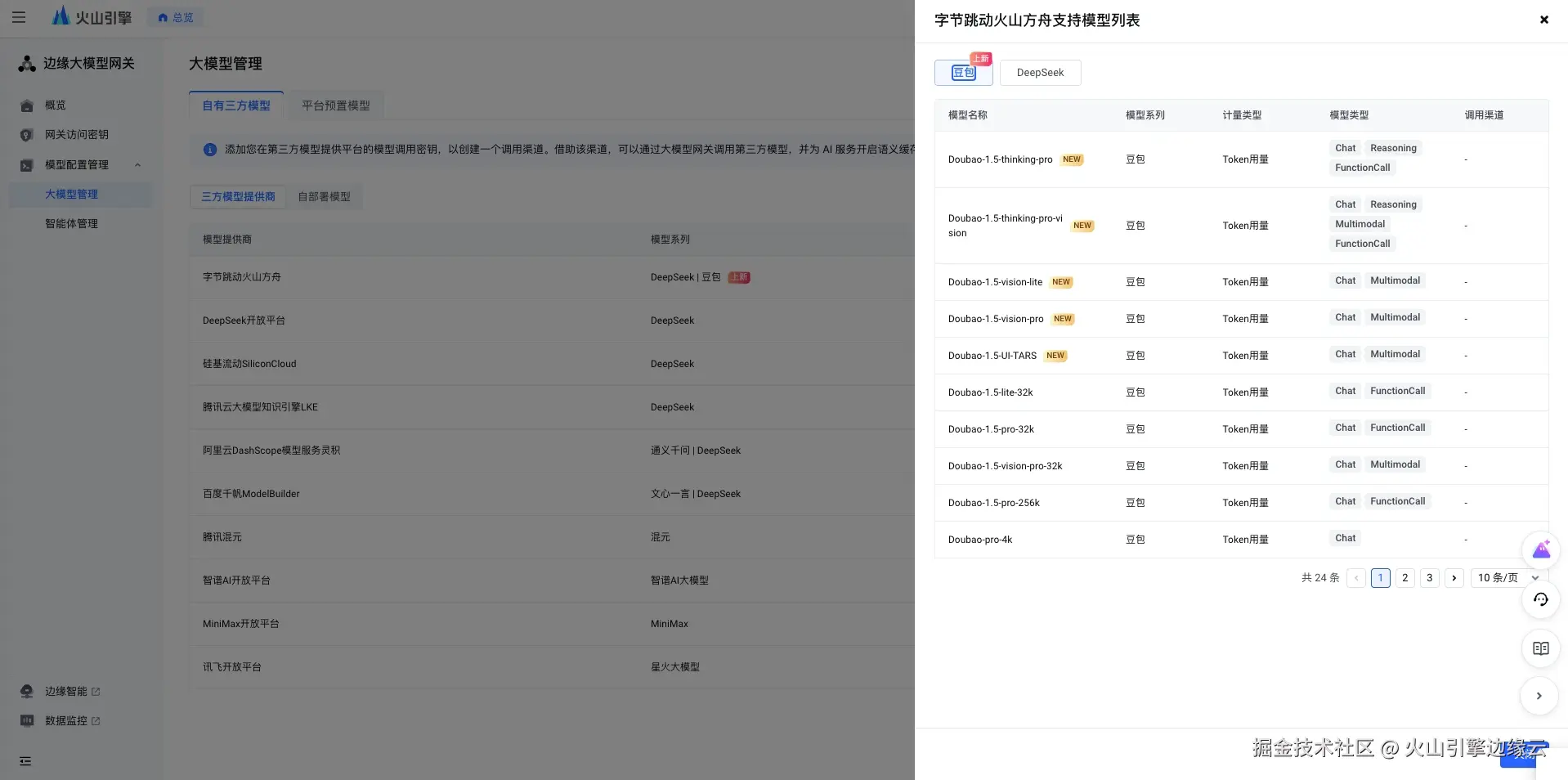
Task: Open the customer support headset icon
Action: click(x=1540, y=599)
